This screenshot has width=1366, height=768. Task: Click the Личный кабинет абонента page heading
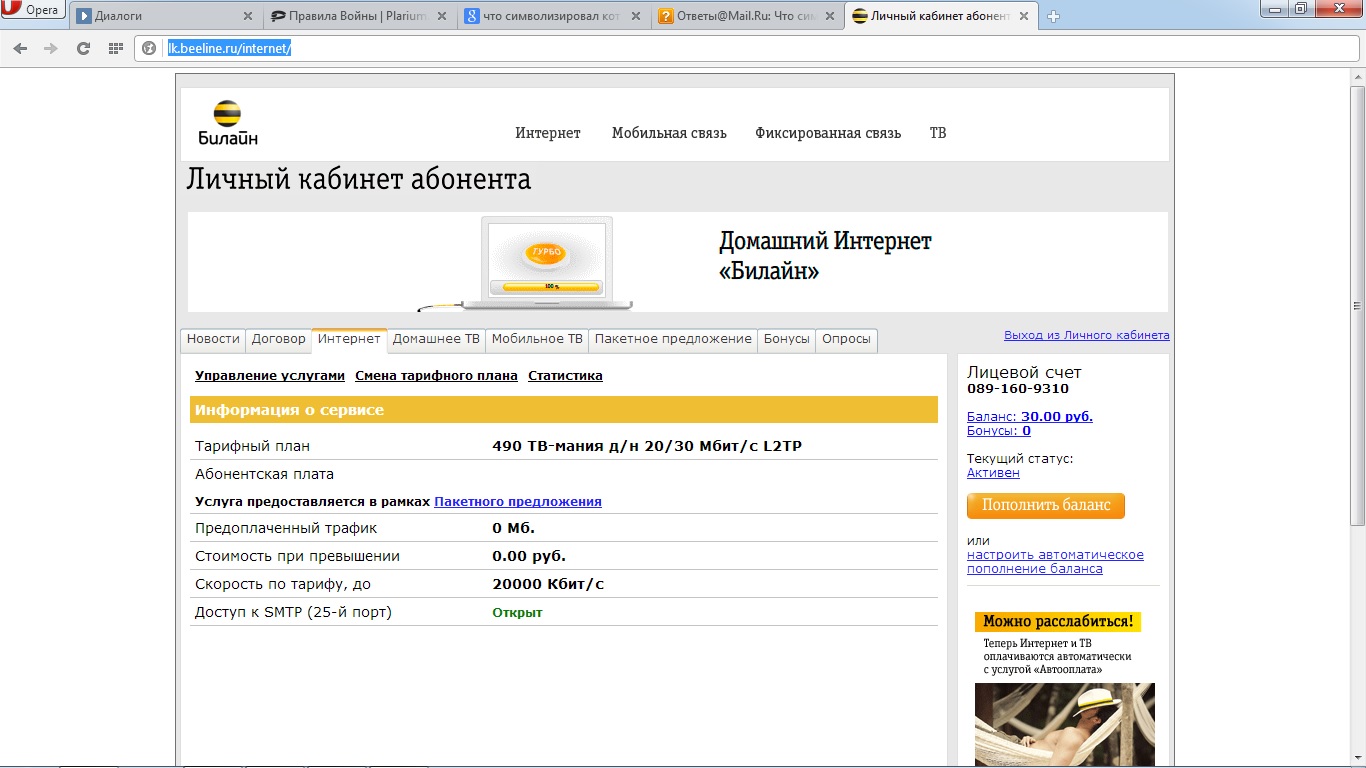359,180
